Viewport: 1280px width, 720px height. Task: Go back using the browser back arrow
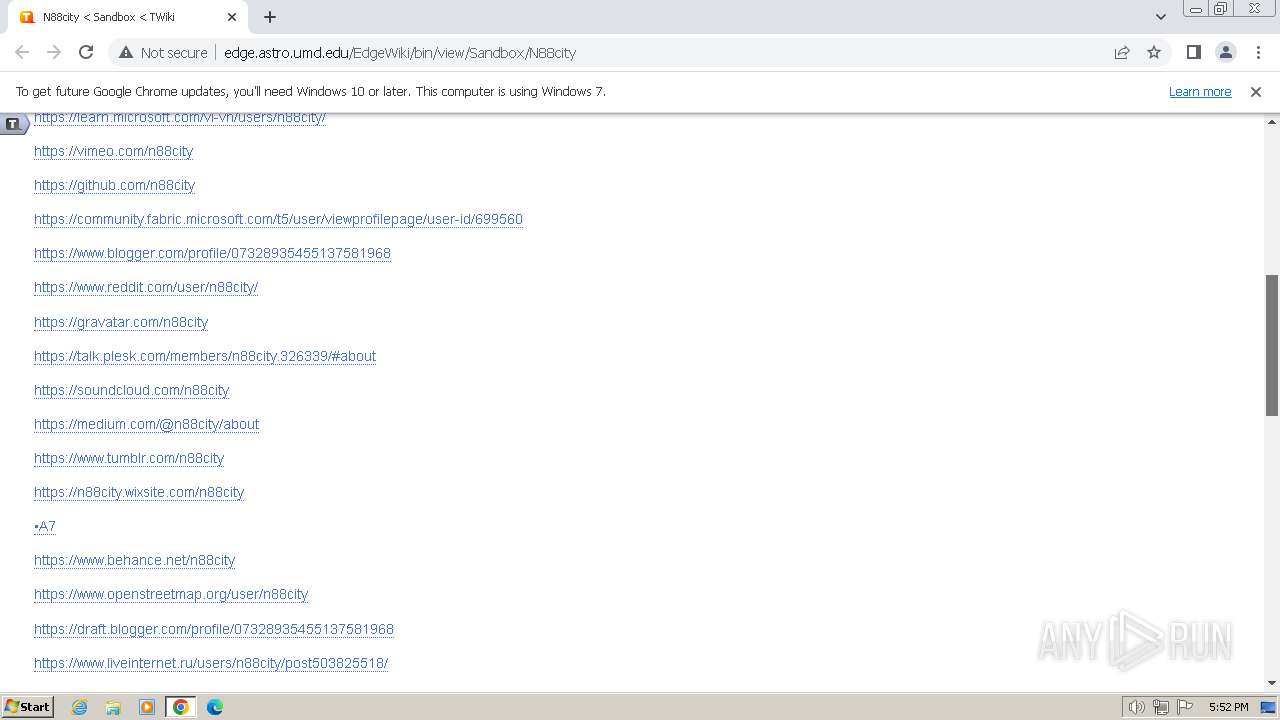coord(22,52)
